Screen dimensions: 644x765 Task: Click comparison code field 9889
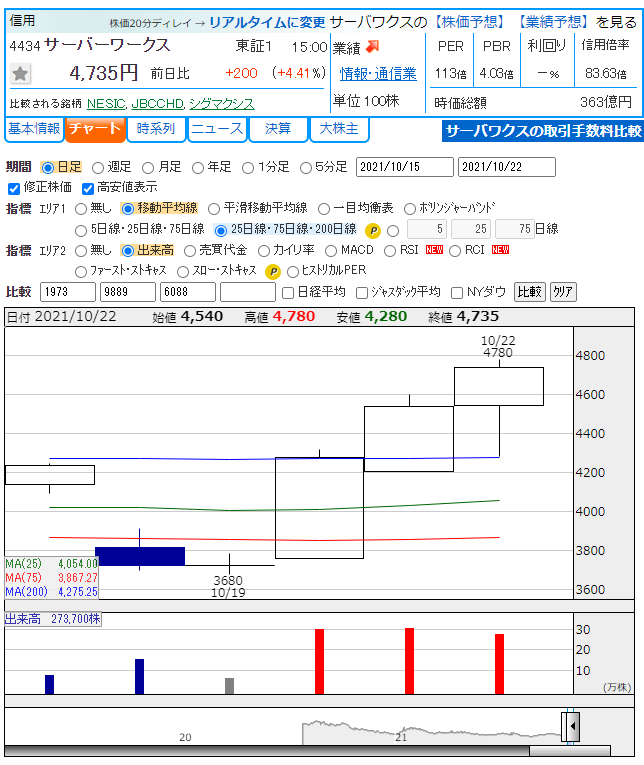coord(128,292)
